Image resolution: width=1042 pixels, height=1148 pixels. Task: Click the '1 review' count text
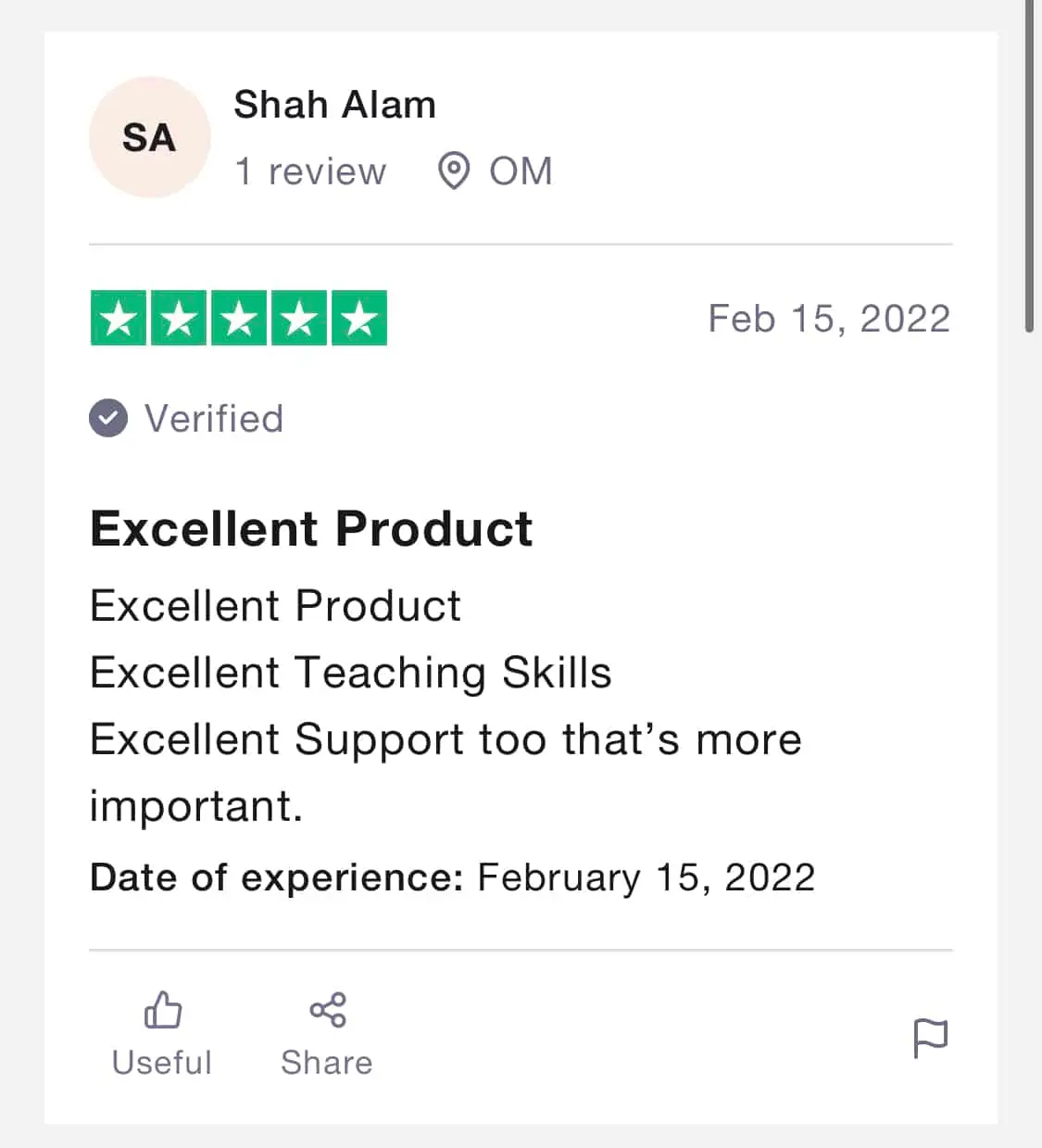tap(310, 171)
